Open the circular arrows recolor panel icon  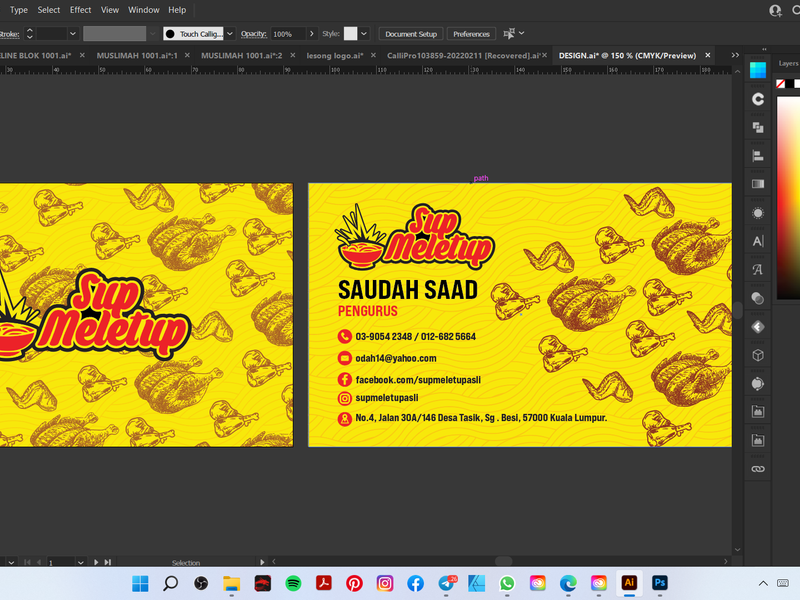pyautogui.click(x=758, y=384)
